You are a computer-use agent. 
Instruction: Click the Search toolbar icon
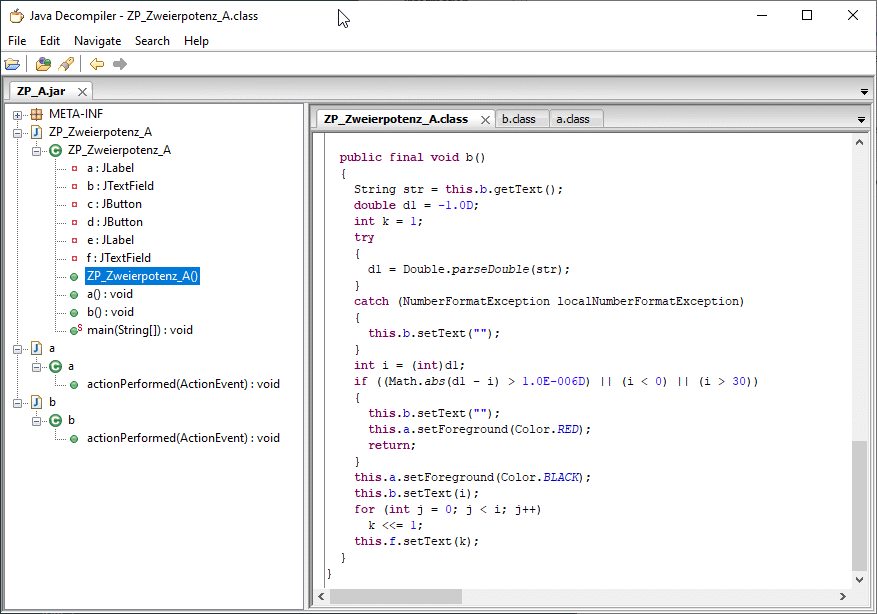[x=66, y=64]
